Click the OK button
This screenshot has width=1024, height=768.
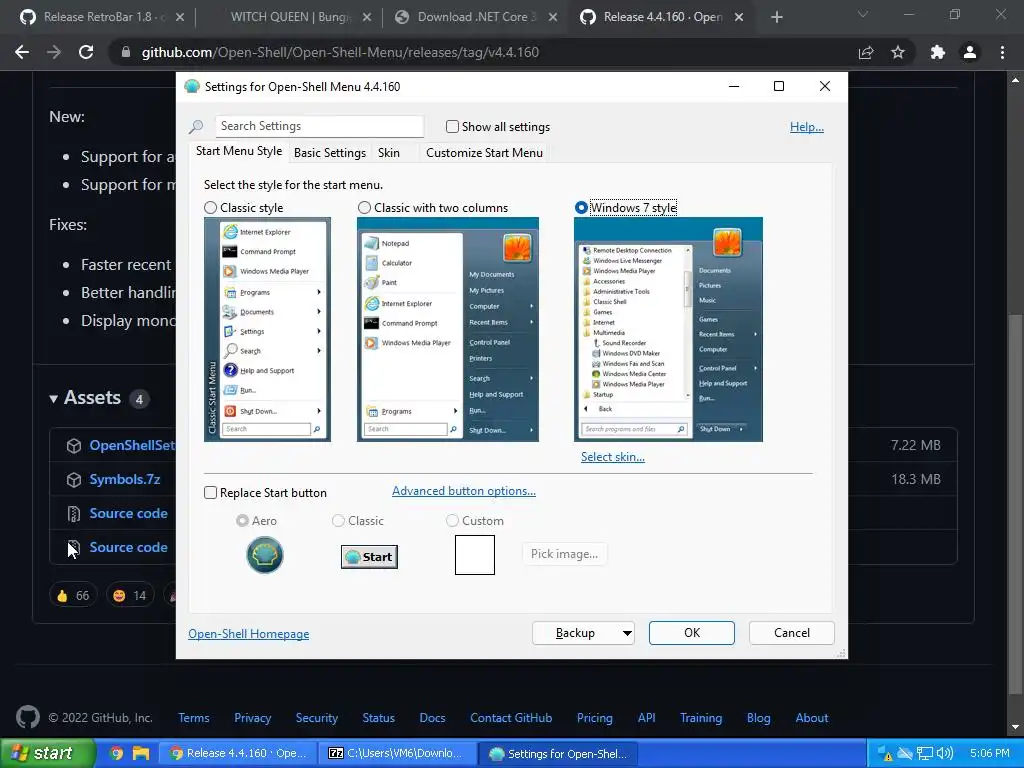[692, 633]
